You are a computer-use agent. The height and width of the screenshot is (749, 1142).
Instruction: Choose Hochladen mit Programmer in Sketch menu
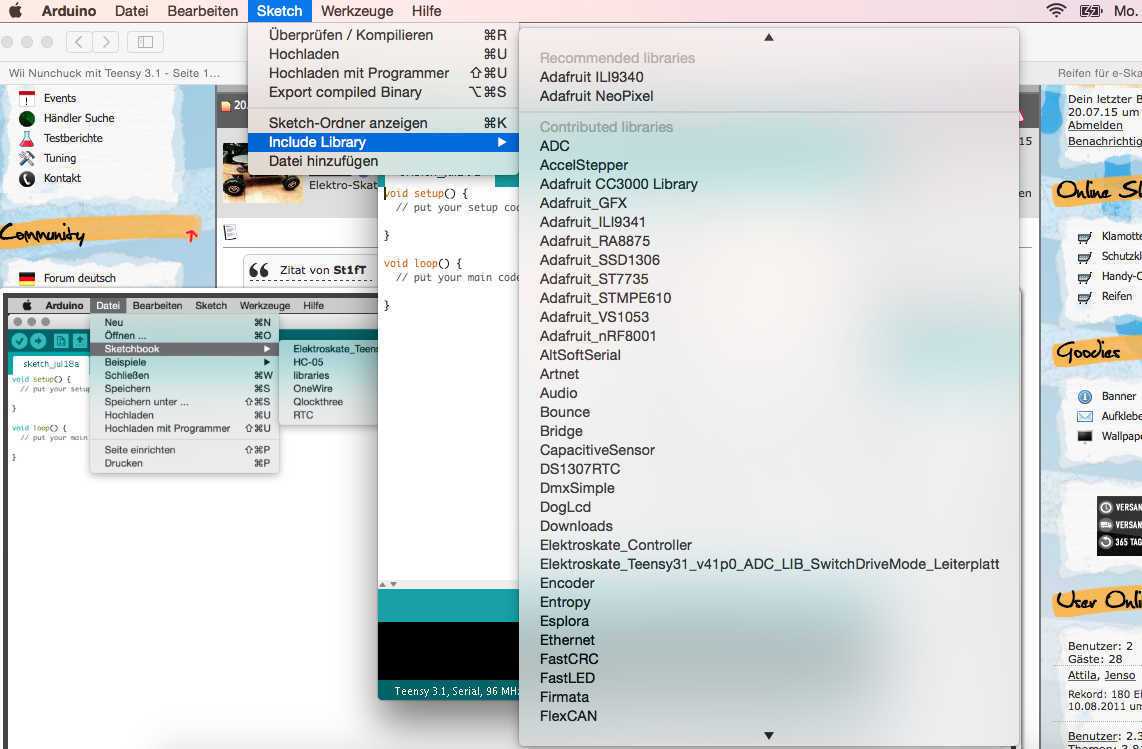tap(383, 73)
